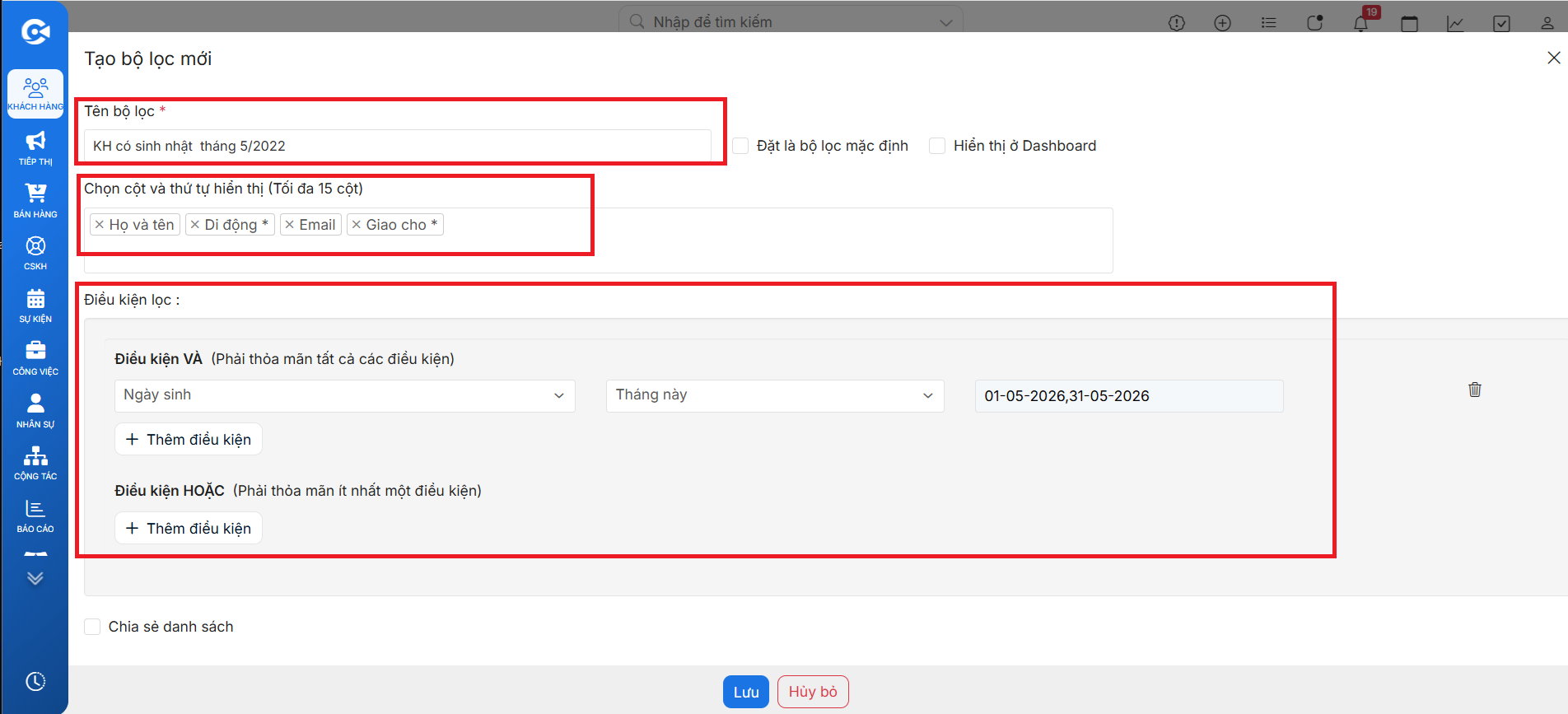Remove the Họ và tên column tag
Viewport: 1568px width, 714px height.
point(100,225)
